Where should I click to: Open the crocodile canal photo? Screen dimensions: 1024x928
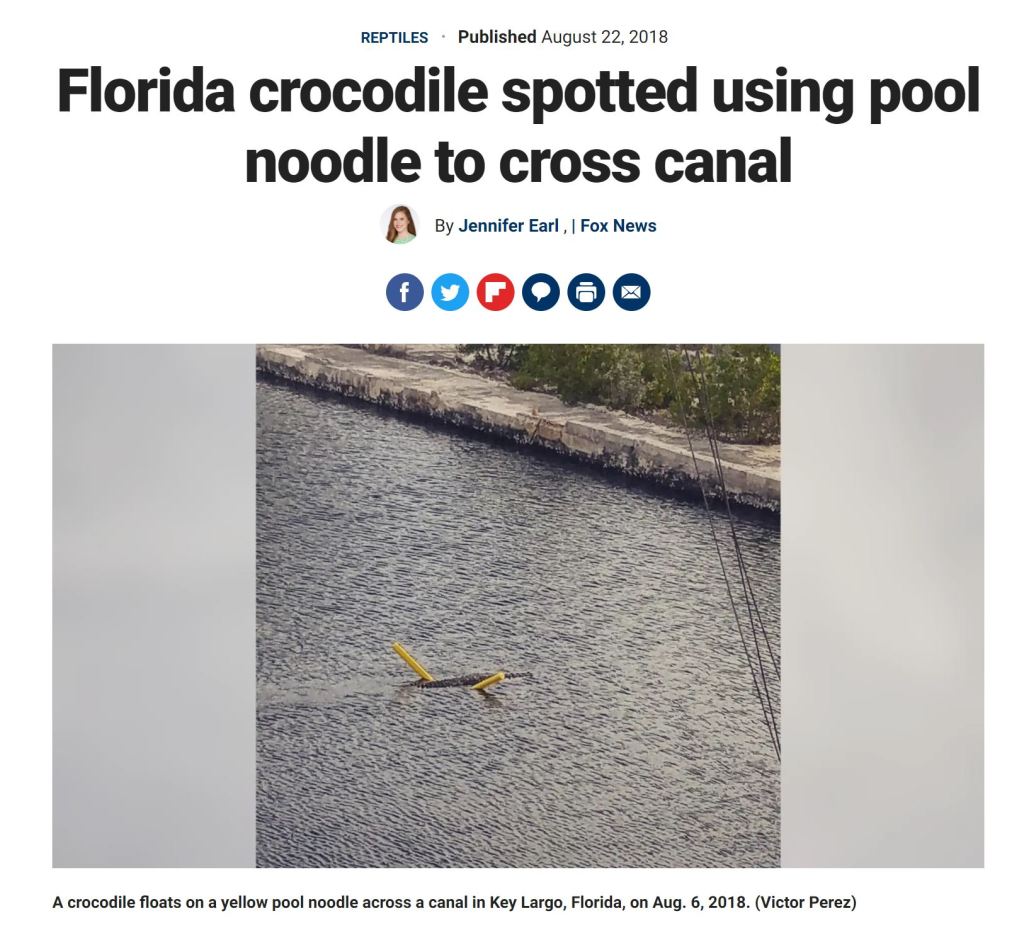(x=518, y=605)
